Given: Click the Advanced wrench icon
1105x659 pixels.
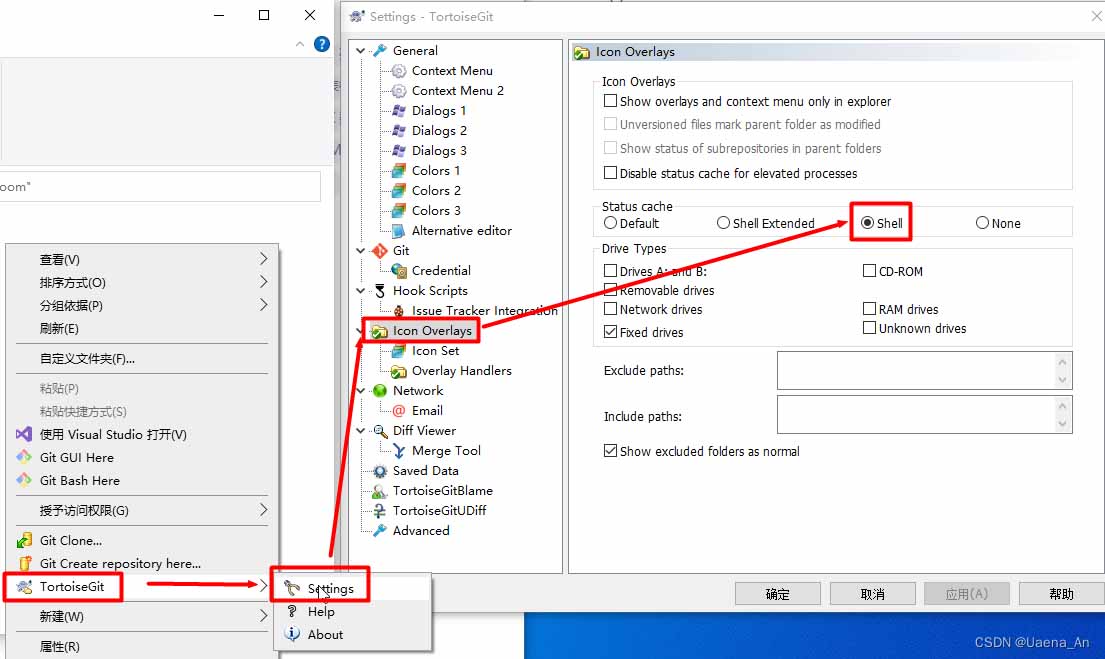Looking at the screenshot, I should [380, 531].
